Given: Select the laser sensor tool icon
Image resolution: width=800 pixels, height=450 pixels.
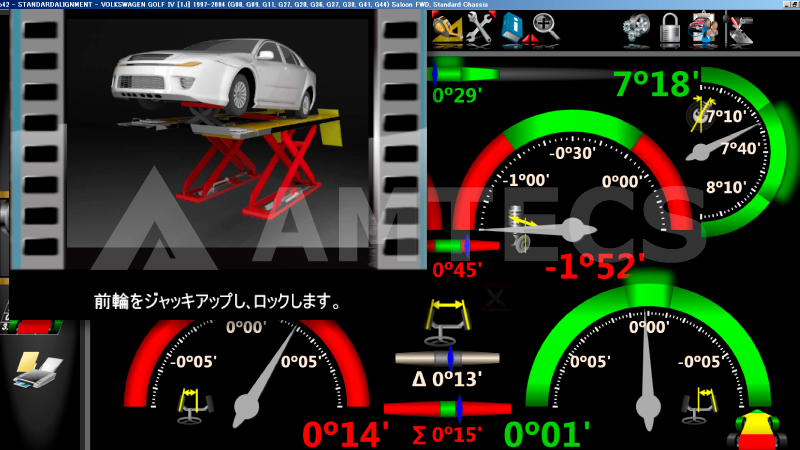Looking at the screenshot, I should [739, 30].
